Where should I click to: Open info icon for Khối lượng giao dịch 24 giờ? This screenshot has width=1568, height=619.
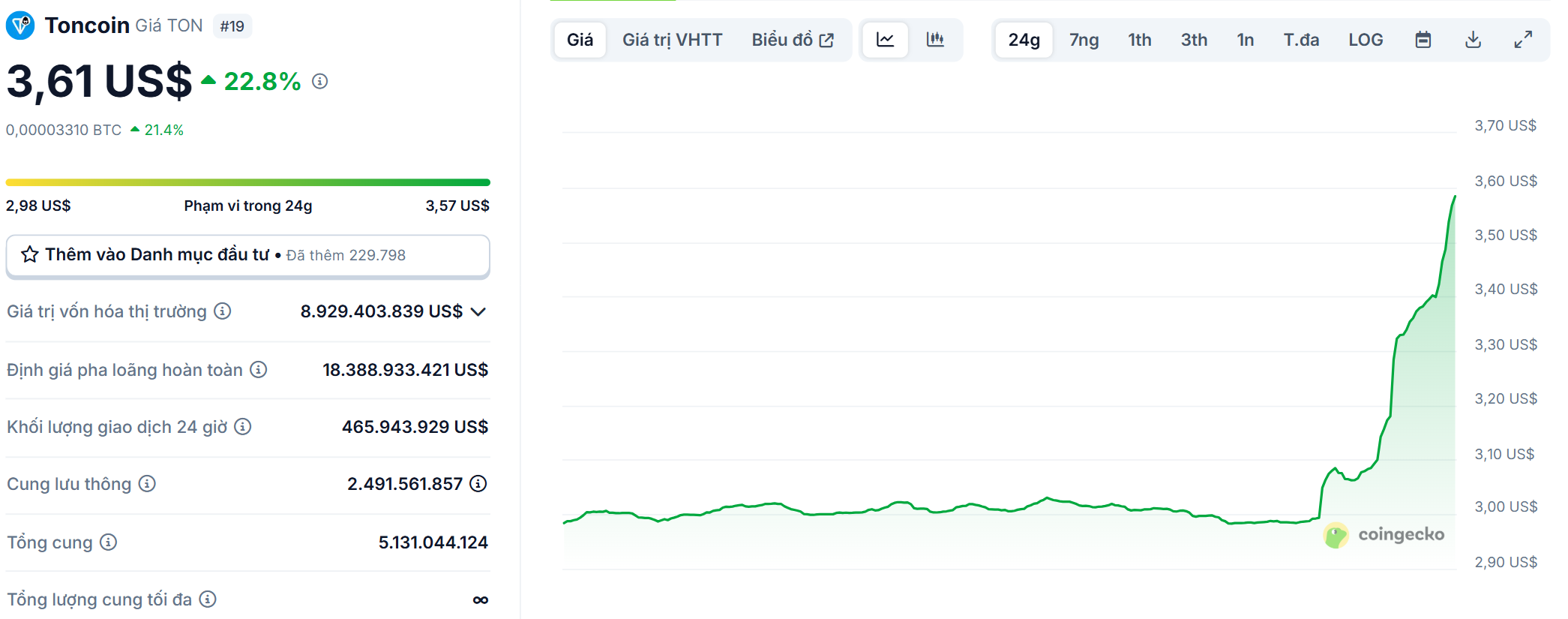[243, 426]
